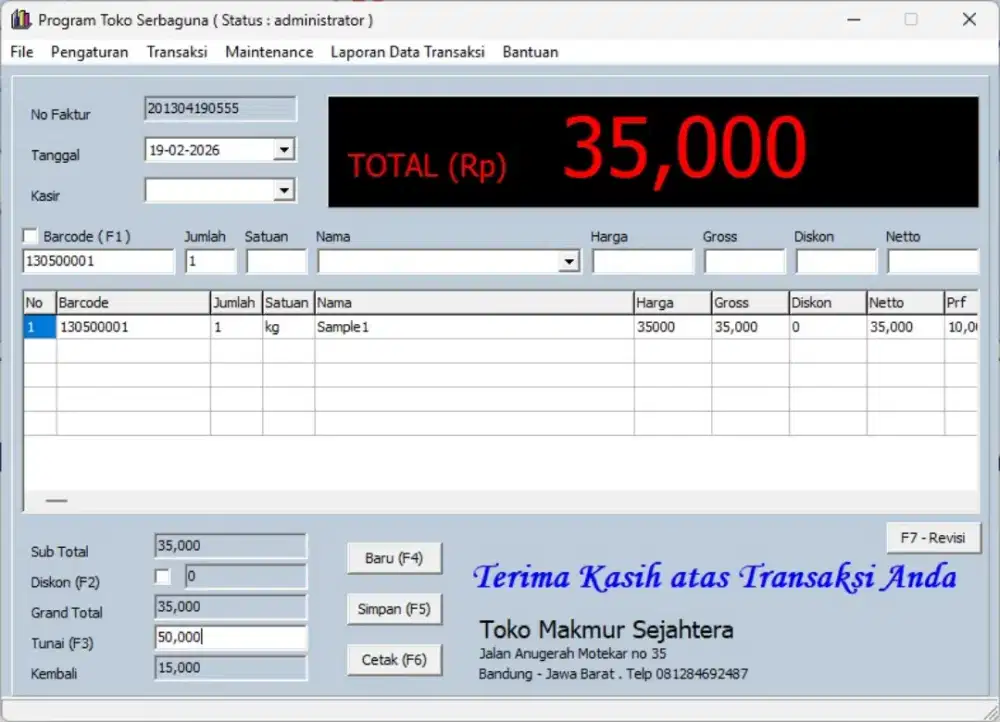Click the Simpan (F5) button
Viewport: 1000px width, 722px height.
click(394, 609)
